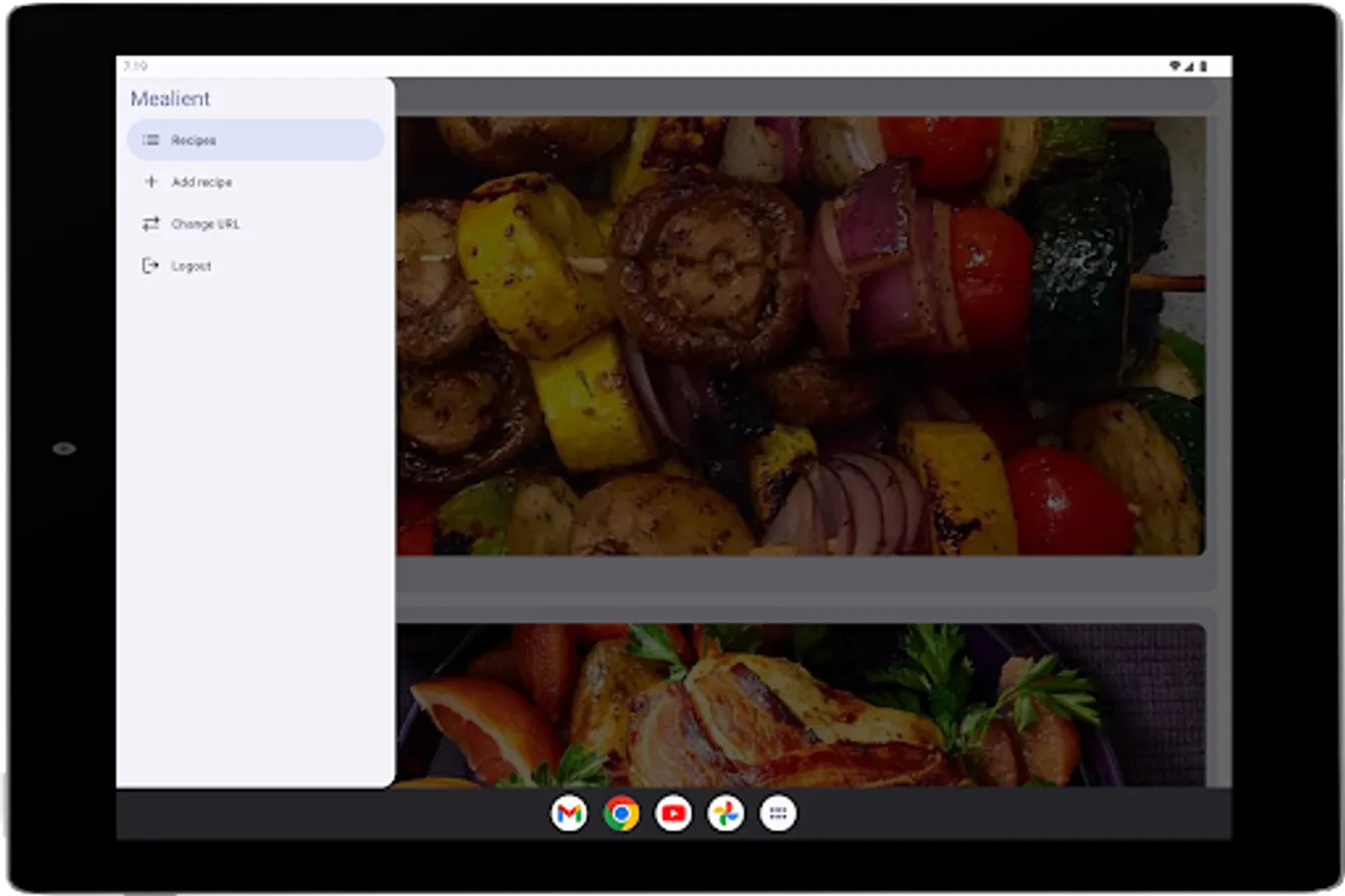The height and width of the screenshot is (896, 1345).
Task: Click the logout door icon
Action: pos(151,266)
